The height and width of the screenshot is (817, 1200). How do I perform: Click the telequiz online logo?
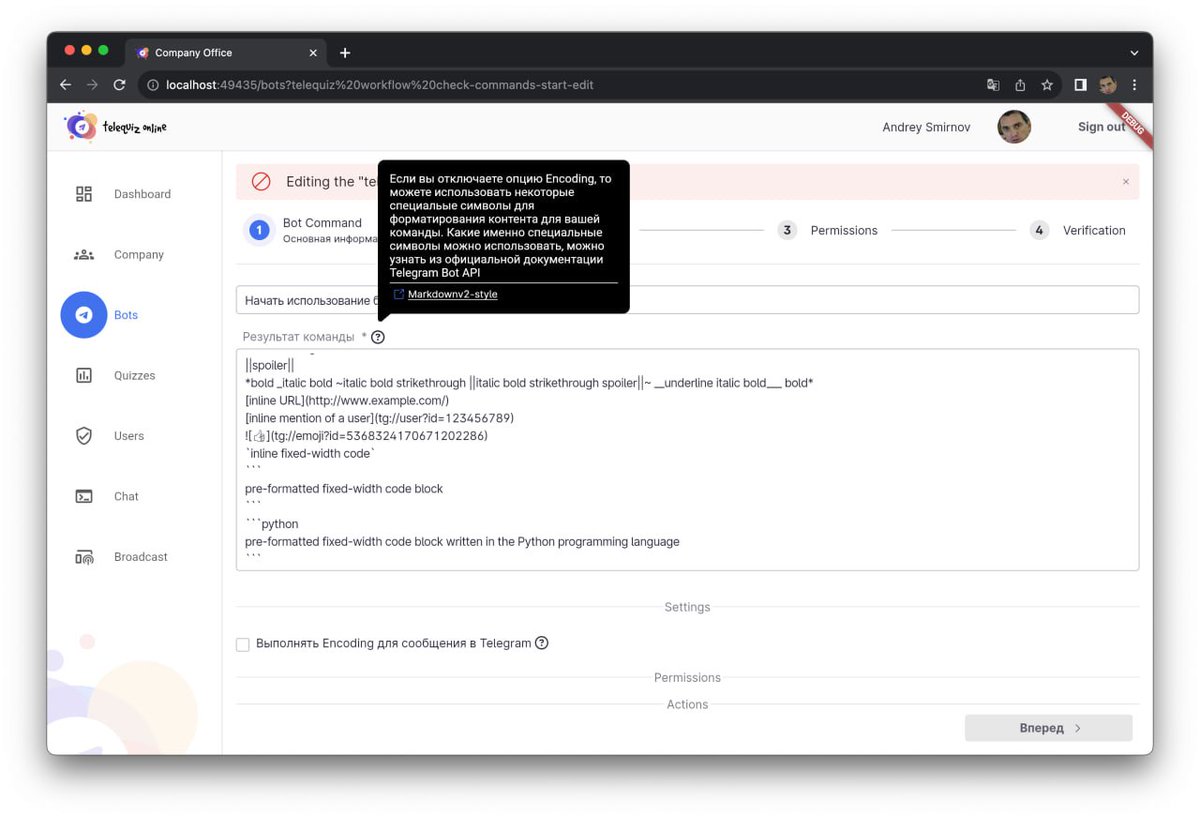click(x=116, y=126)
